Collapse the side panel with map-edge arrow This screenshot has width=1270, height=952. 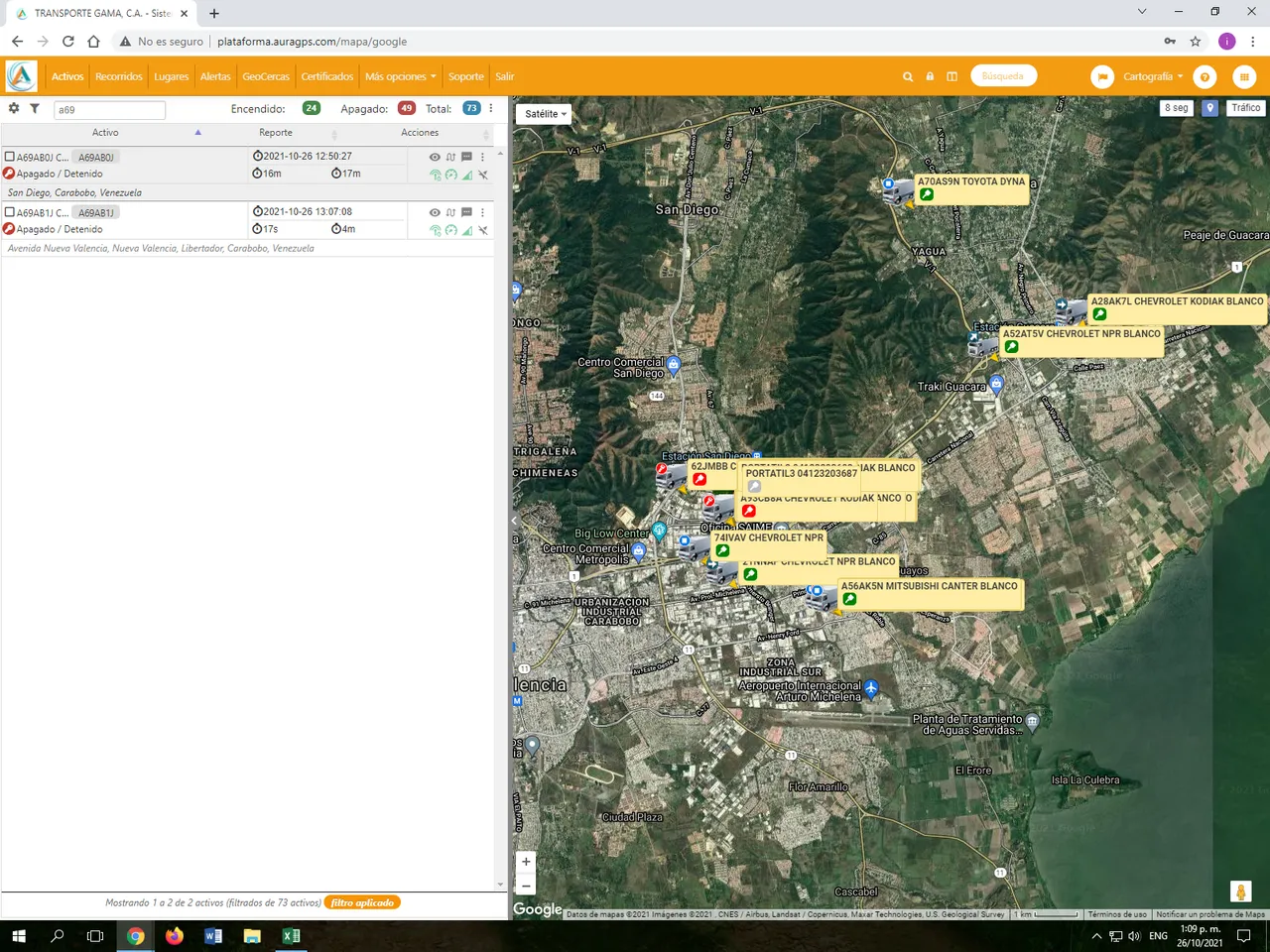point(514,521)
